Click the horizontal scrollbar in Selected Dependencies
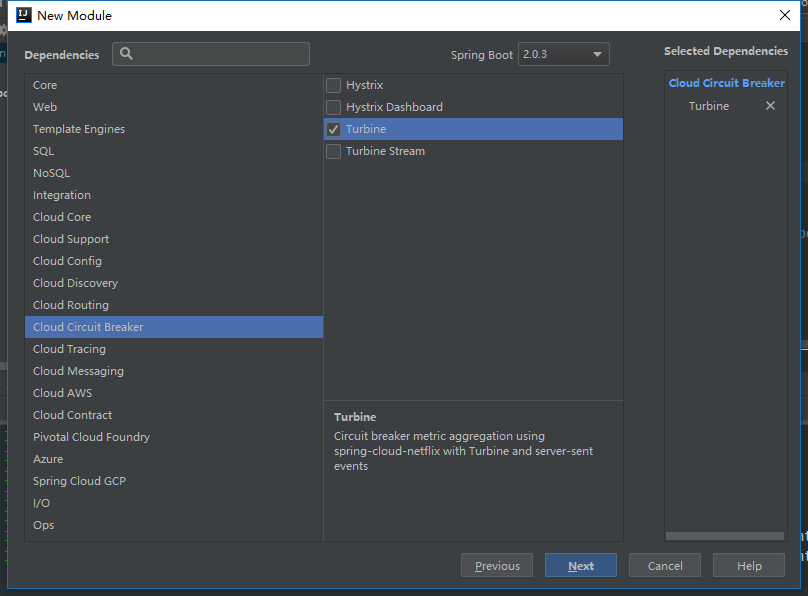The image size is (808, 596). [725, 536]
